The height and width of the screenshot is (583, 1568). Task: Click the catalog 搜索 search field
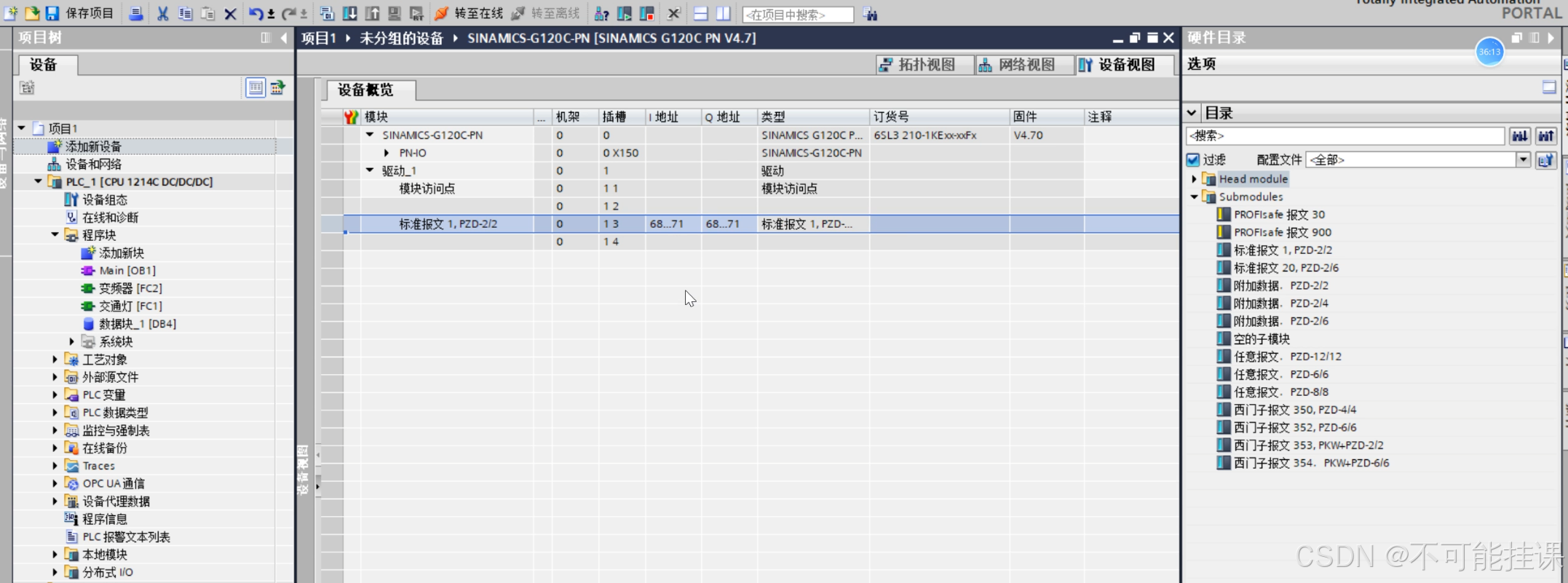click(x=1345, y=136)
